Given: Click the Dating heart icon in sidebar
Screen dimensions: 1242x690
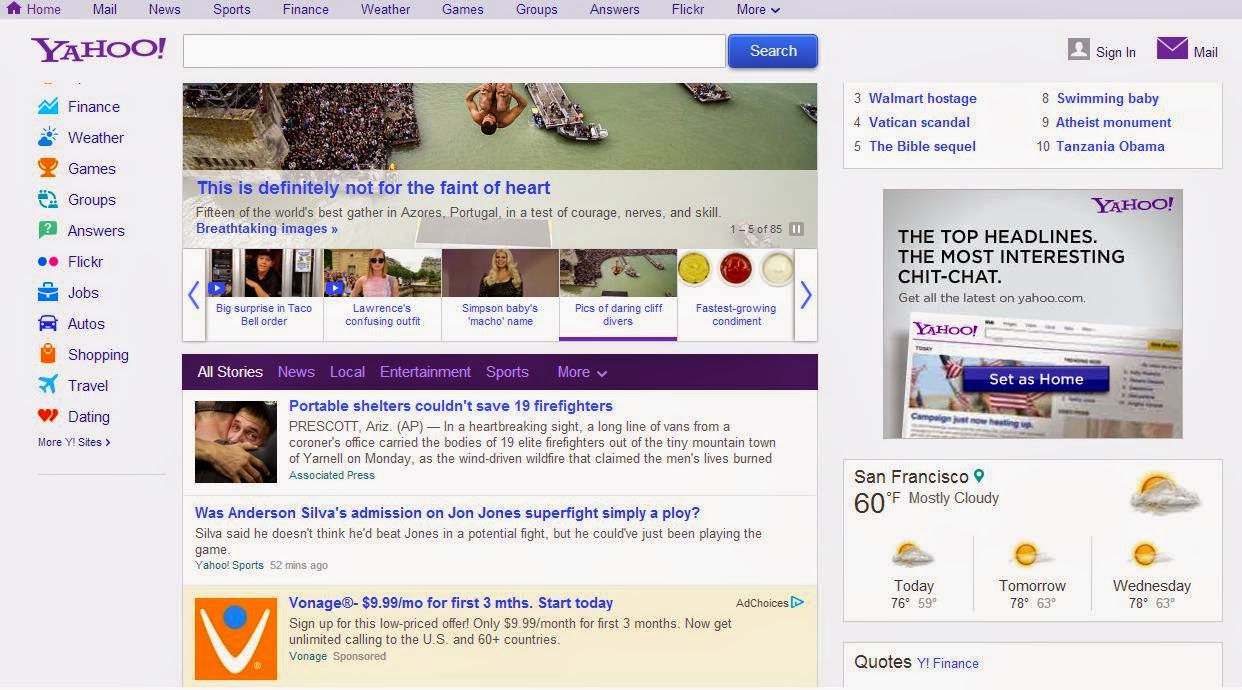Looking at the screenshot, I should click(48, 416).
